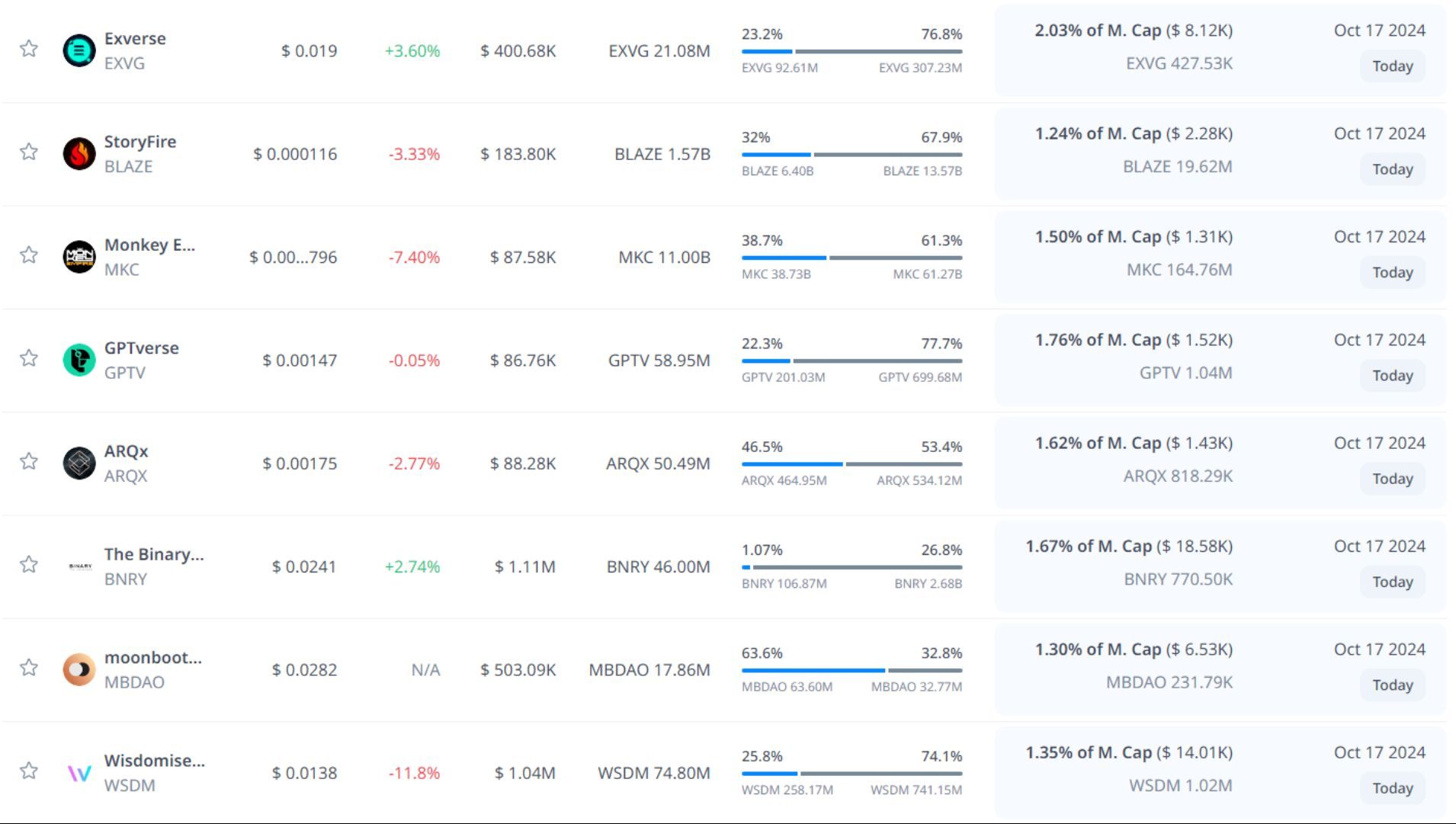This screenshot has width=1456, height=824.
Task: Open the GPTverse coin name link
Action: [141, 348]
